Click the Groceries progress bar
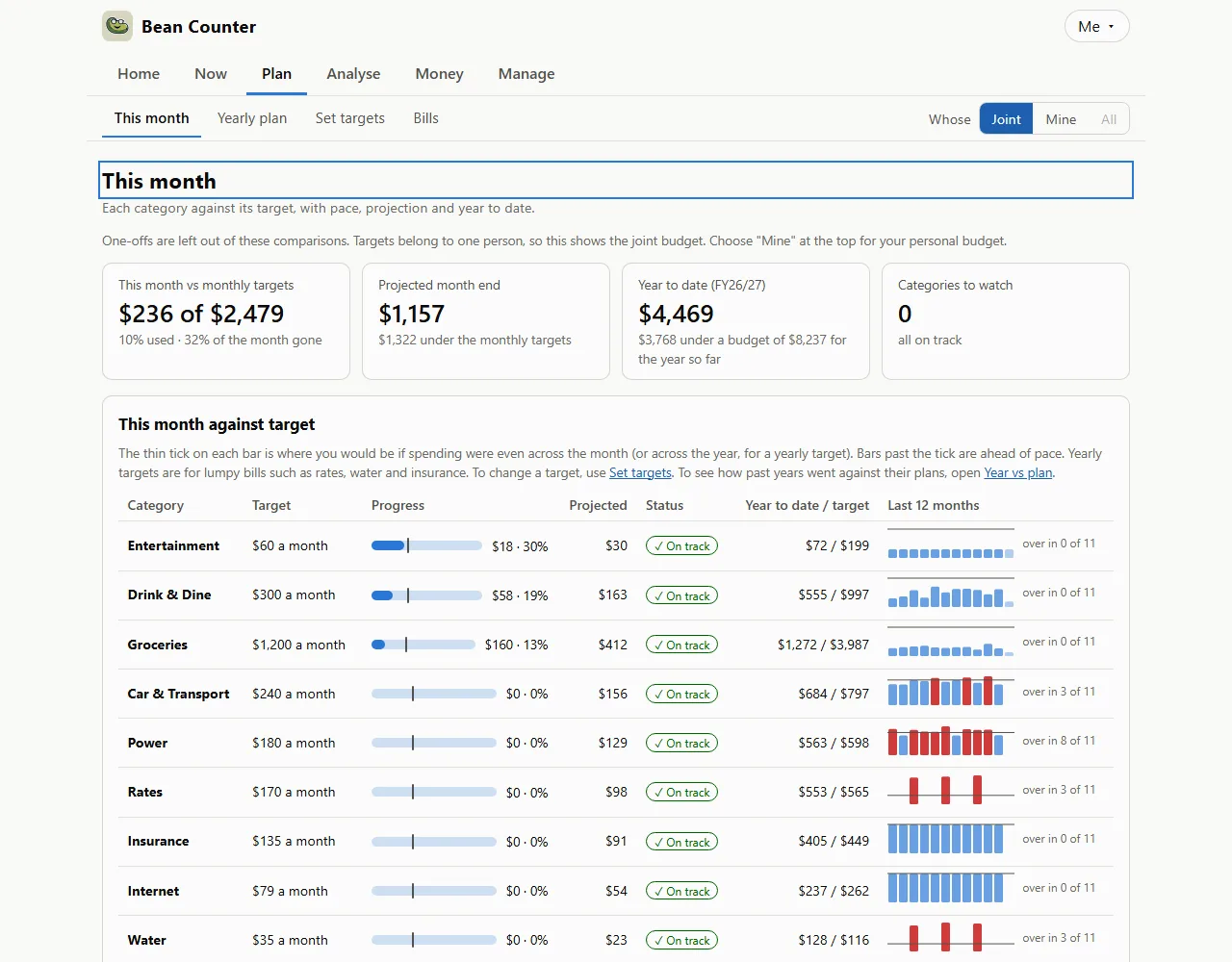The width and height of the screenshot is (1232, 962). 423,645
